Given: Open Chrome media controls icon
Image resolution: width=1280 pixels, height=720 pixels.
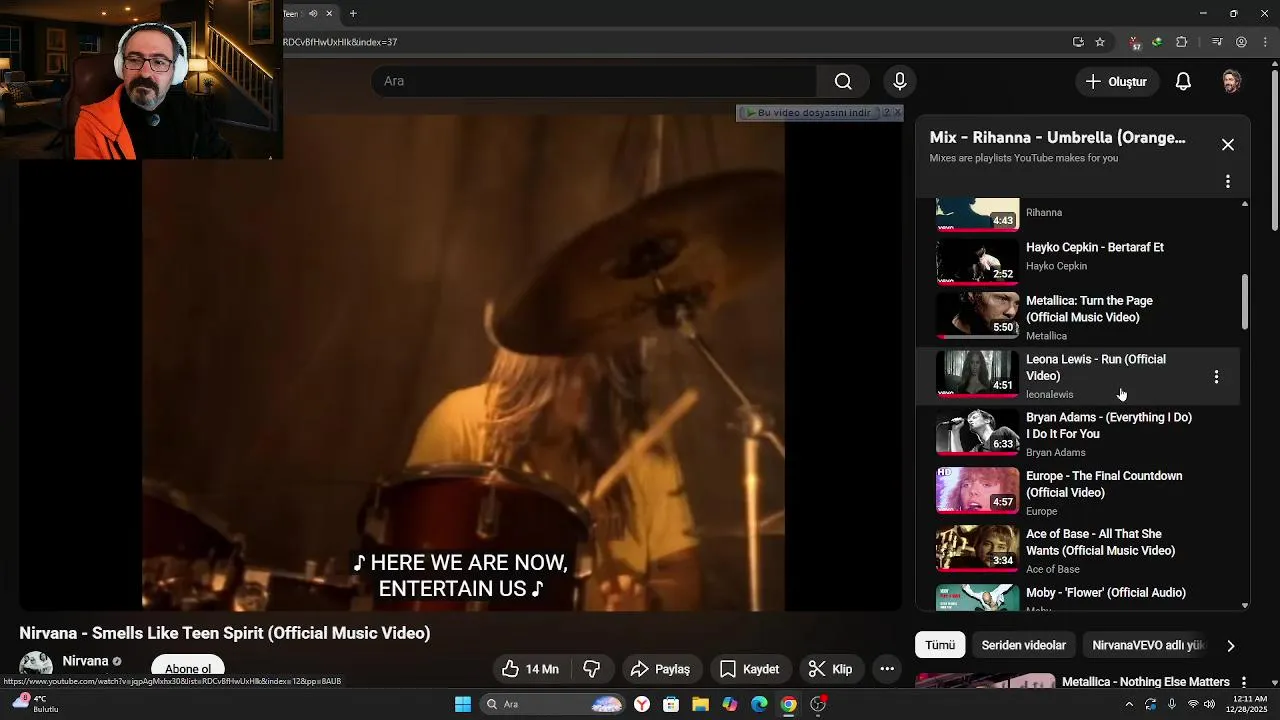Looking at the screenshot, I should [x=1217, y=42].
